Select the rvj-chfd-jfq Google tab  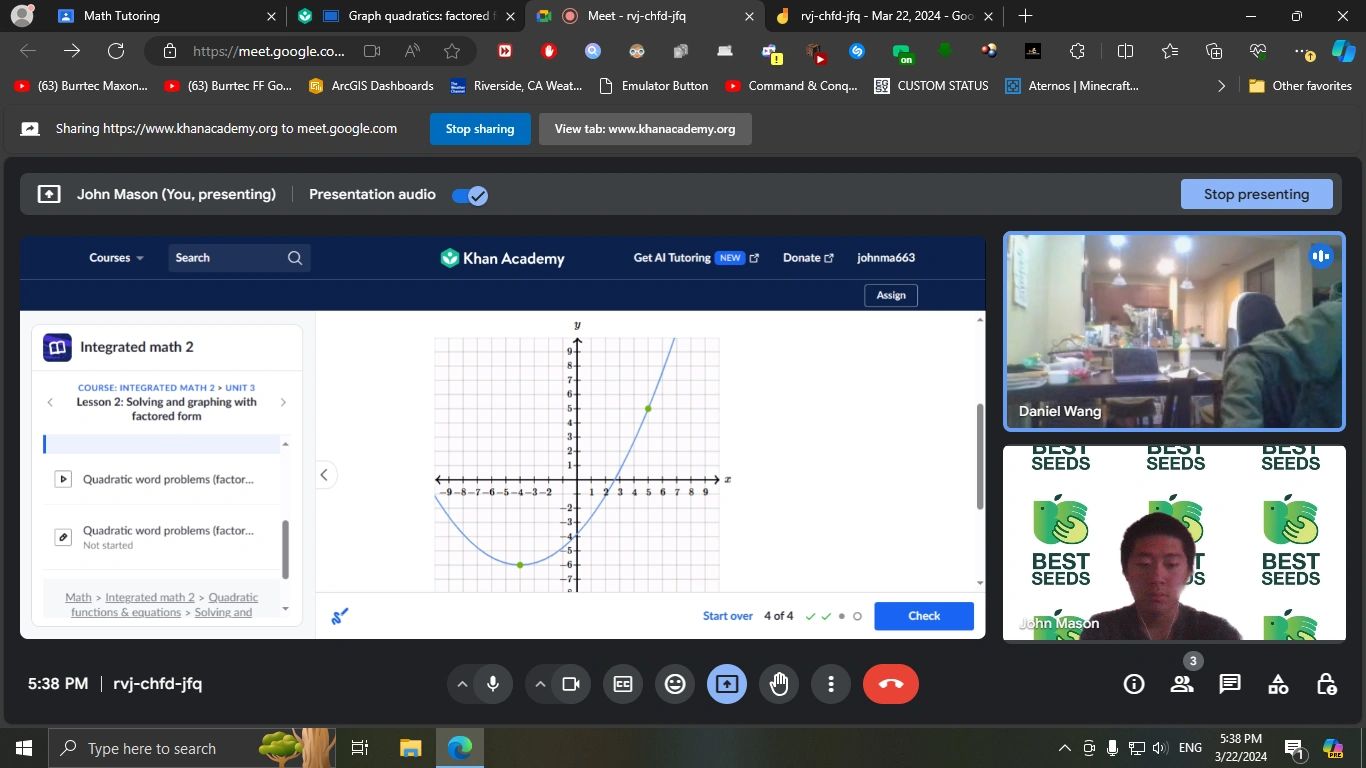pyautogui.click(x=880, y=16)
